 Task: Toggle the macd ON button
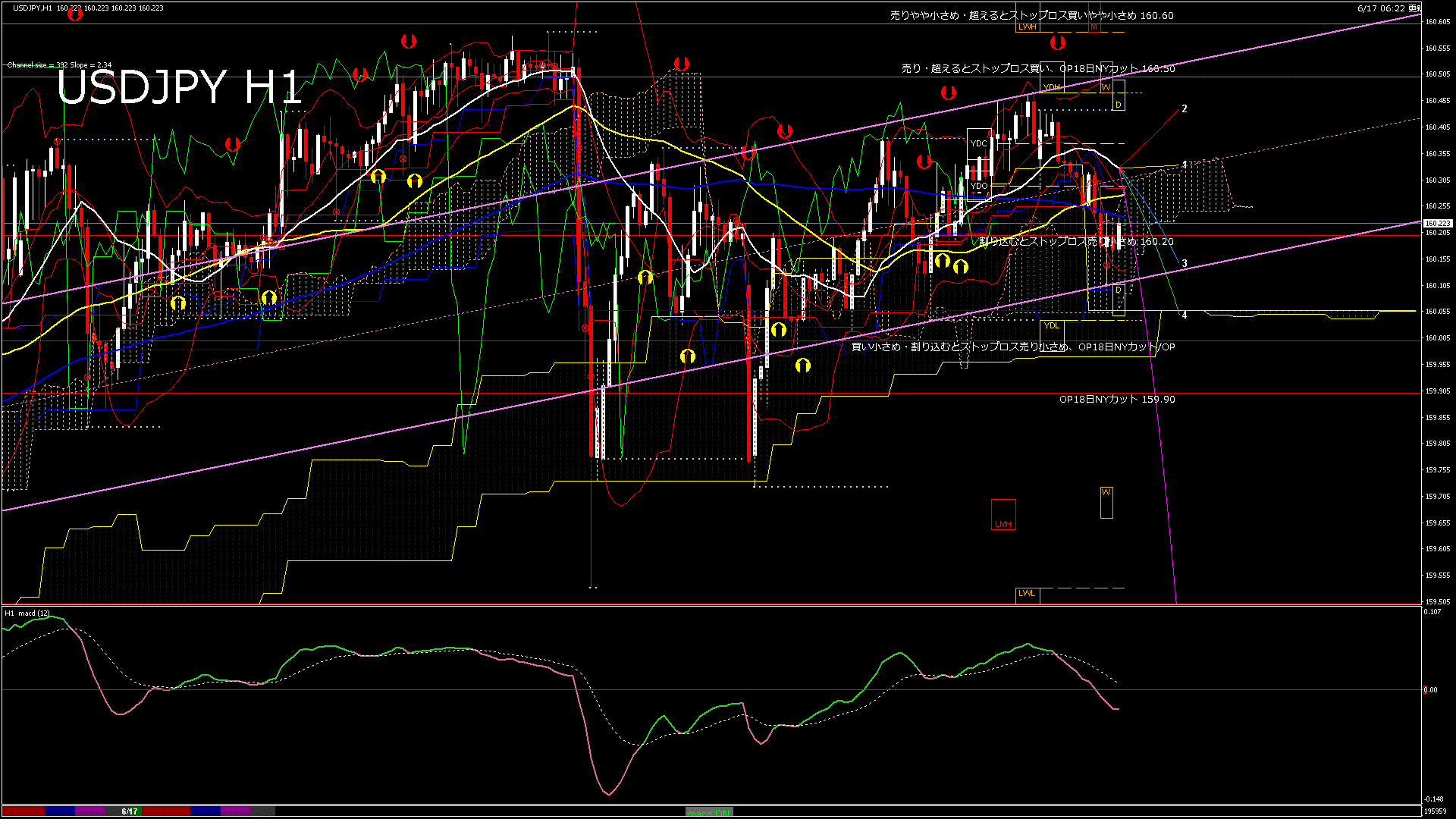click(709, 812)
